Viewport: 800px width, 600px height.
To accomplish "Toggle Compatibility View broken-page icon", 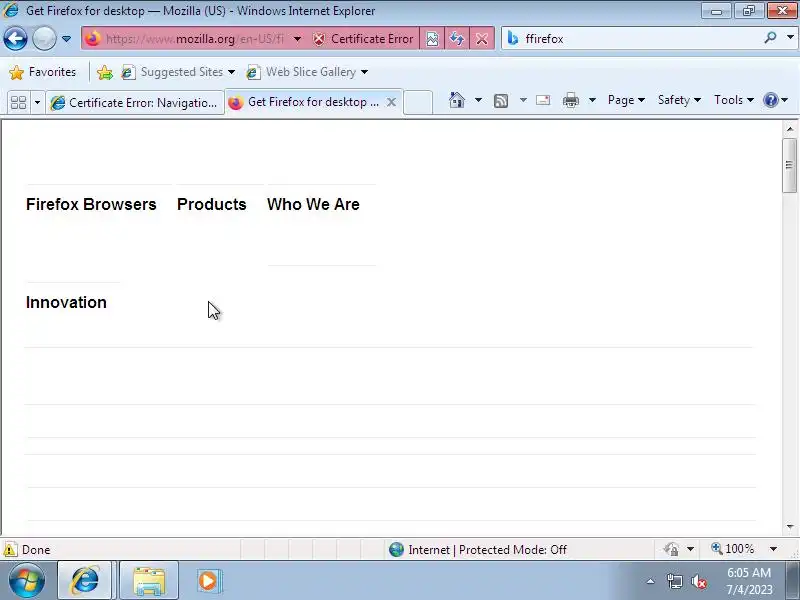I will [x=432, y=39].
